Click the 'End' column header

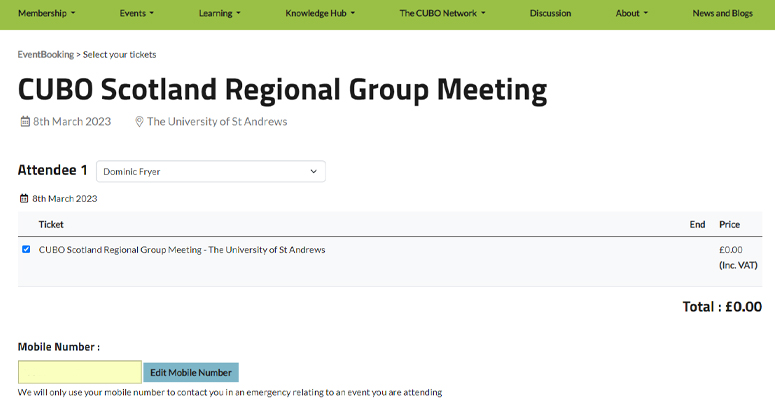click(x=697, y=225)
